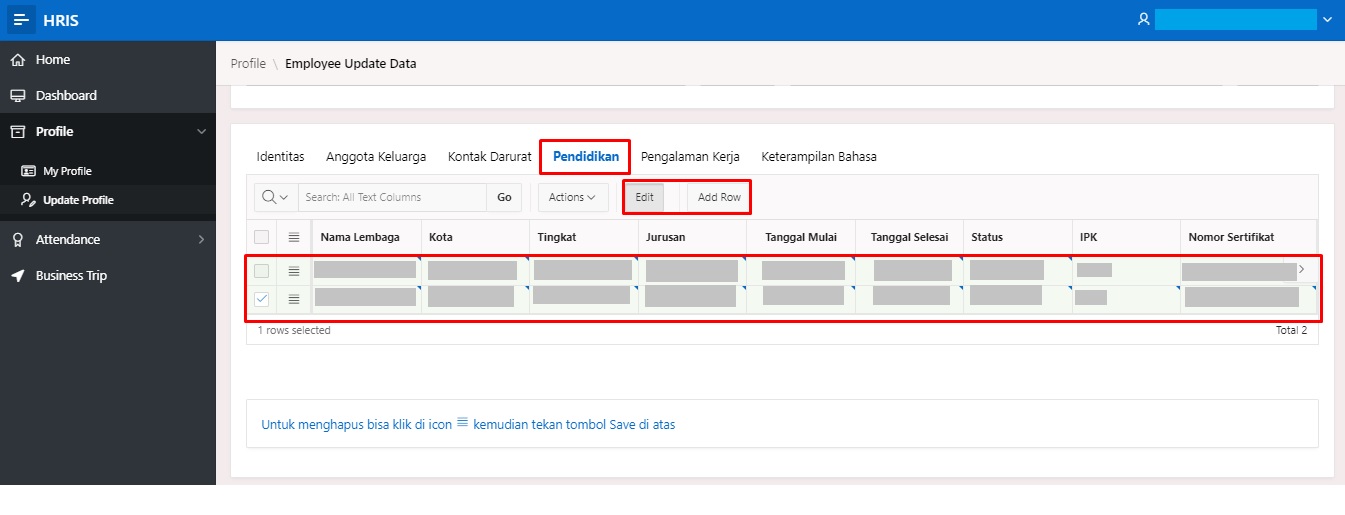The height and width of the screenshot is (515, 1345).
Task: Switch to the Identitas tab
Action: point(281,157)
